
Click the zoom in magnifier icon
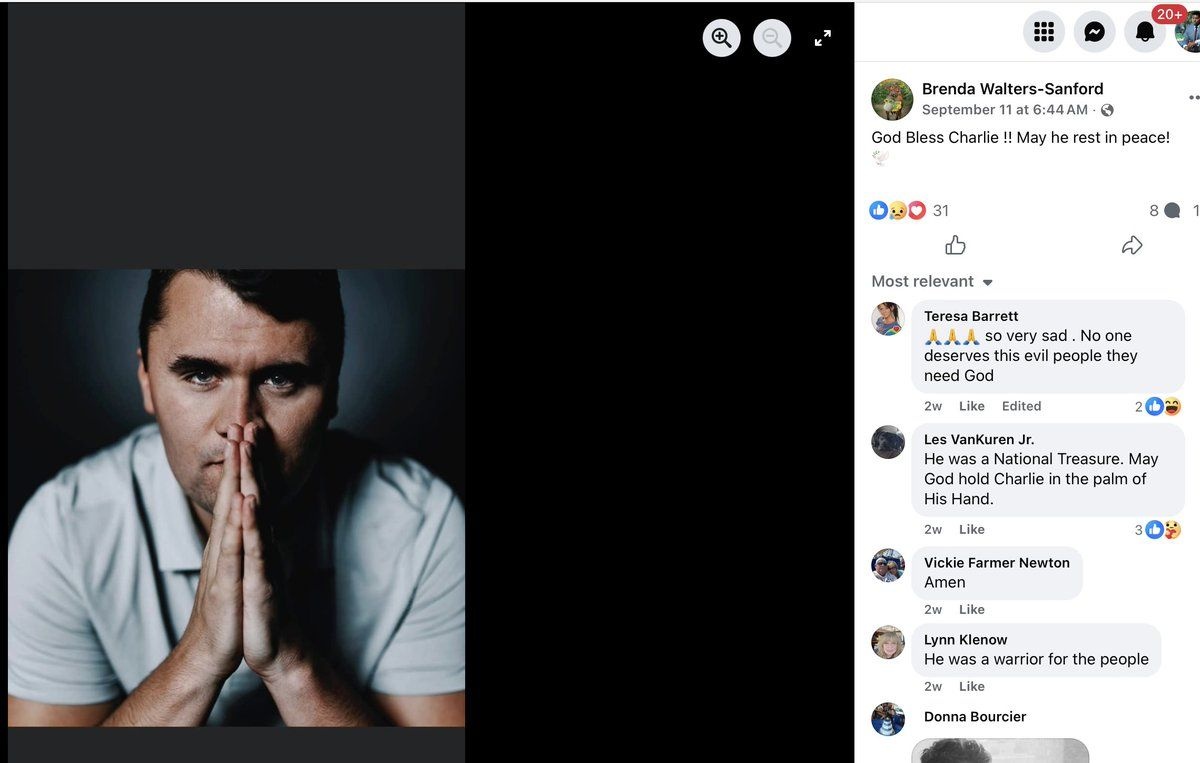(721, 38)
